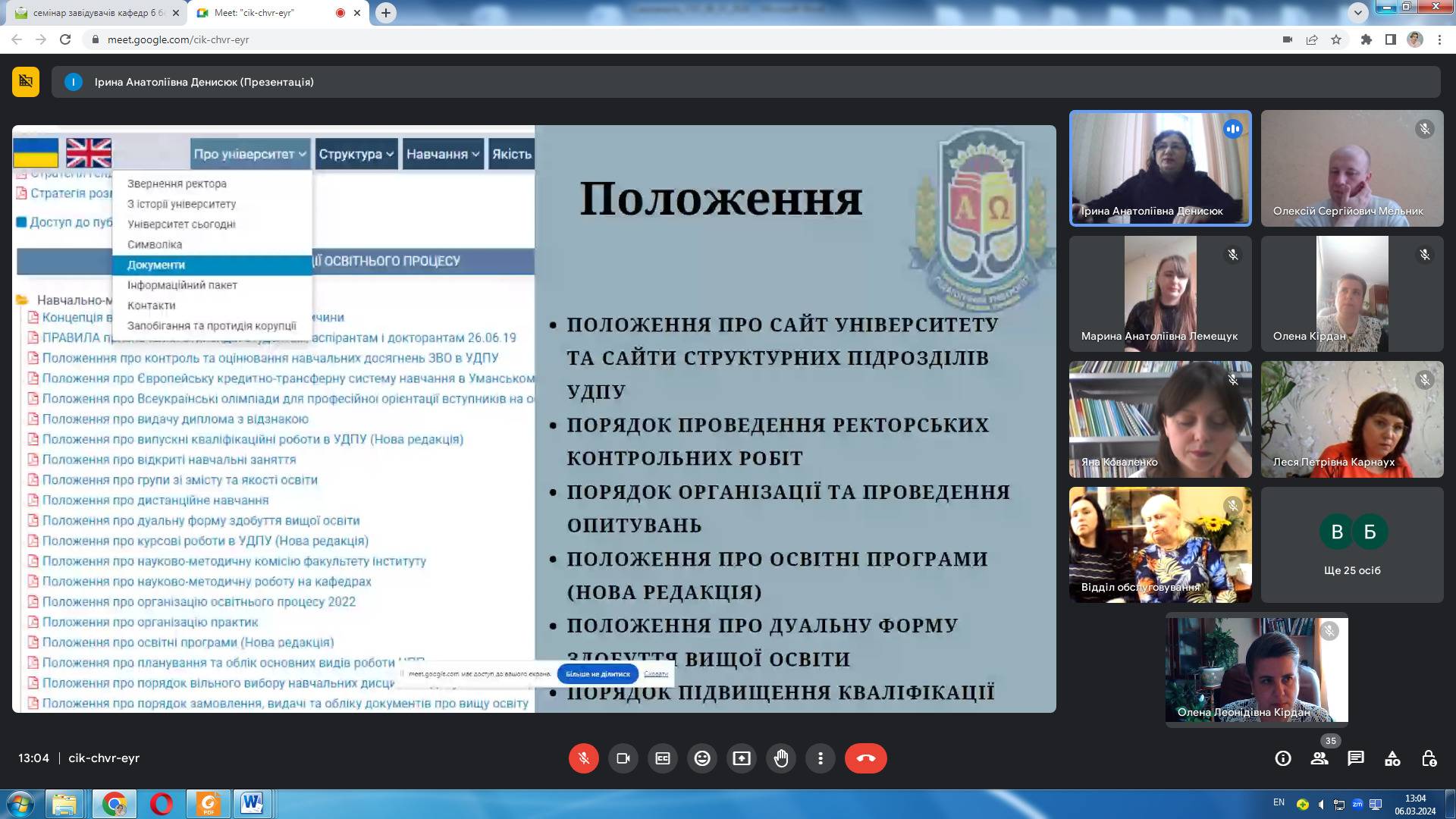The width and height of the screenshot is (1456, 819).
Task: Unmute the microphone in Meet controls
Action: click(583, 758)
